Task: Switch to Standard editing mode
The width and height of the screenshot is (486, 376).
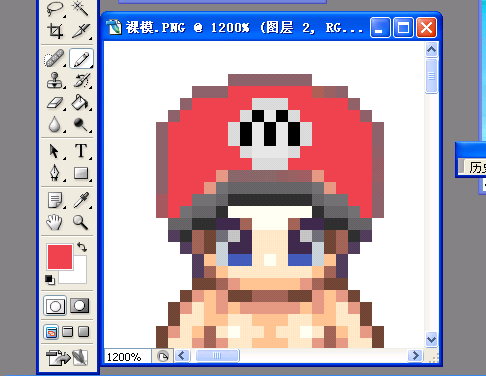Action: click(x=55, y=306)
